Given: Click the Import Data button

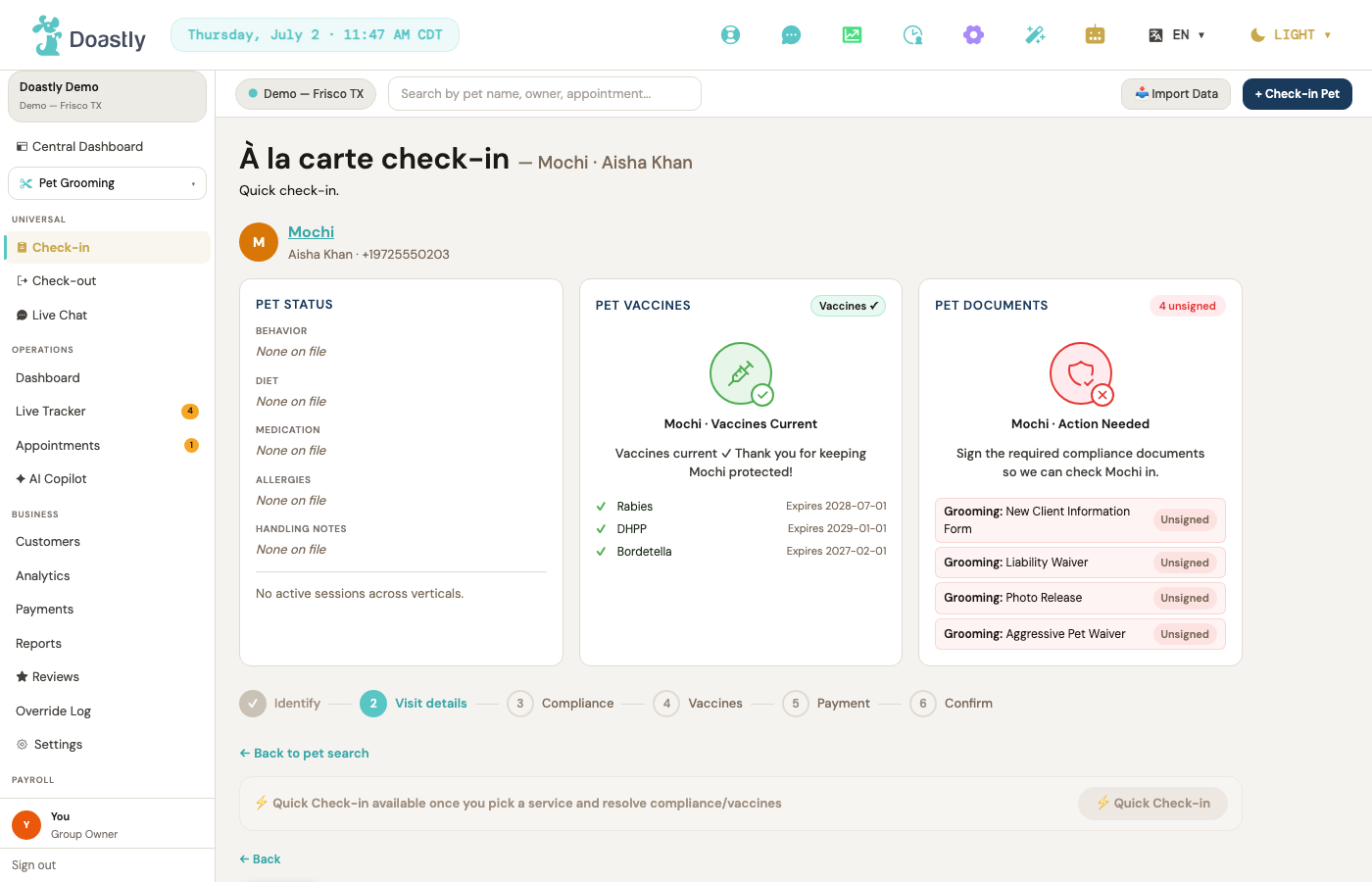Looking at the screenshot, I should (x=1176, y=94).
